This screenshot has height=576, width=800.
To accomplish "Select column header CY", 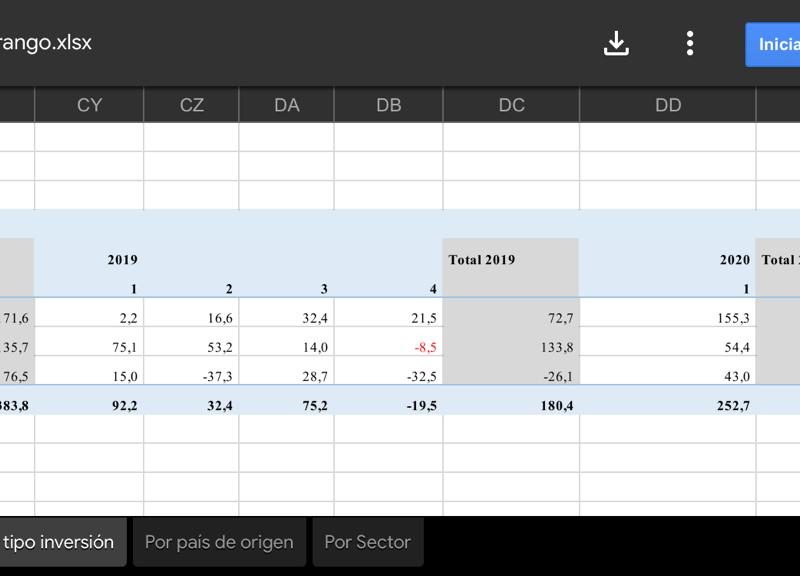I will 89,105.
